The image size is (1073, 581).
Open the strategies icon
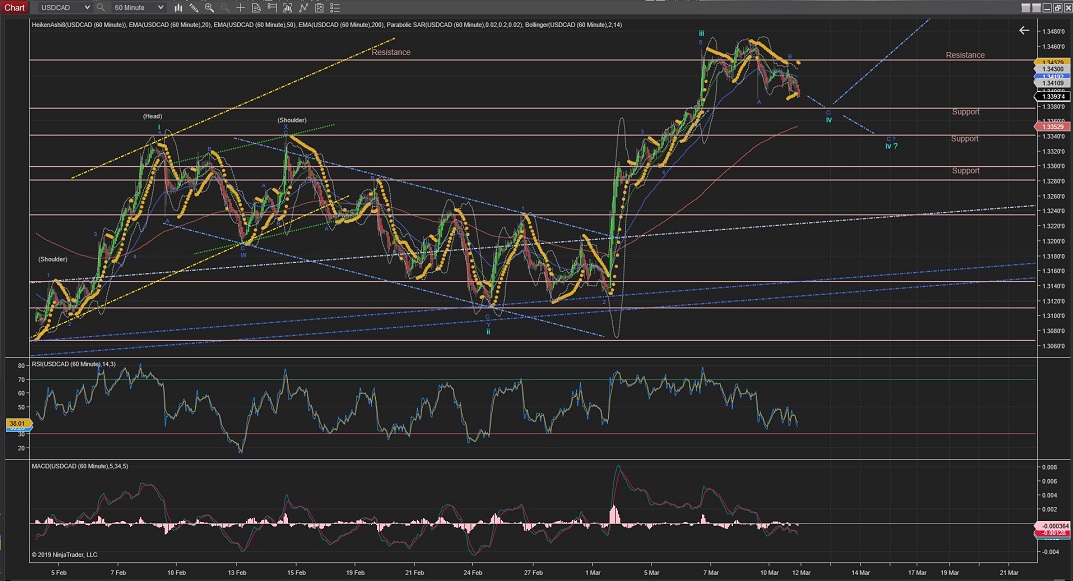[x=303, y=8]
